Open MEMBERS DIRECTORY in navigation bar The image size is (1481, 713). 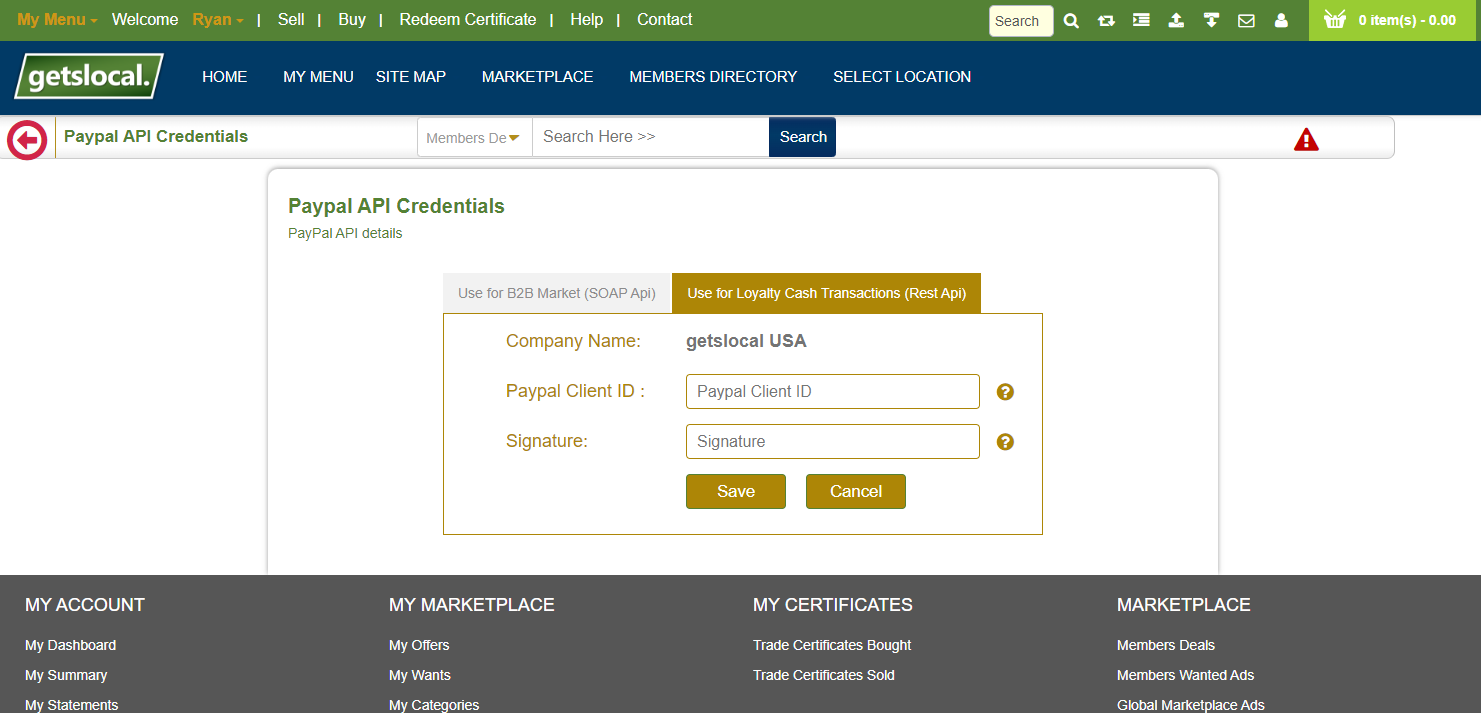click(713, 77)
